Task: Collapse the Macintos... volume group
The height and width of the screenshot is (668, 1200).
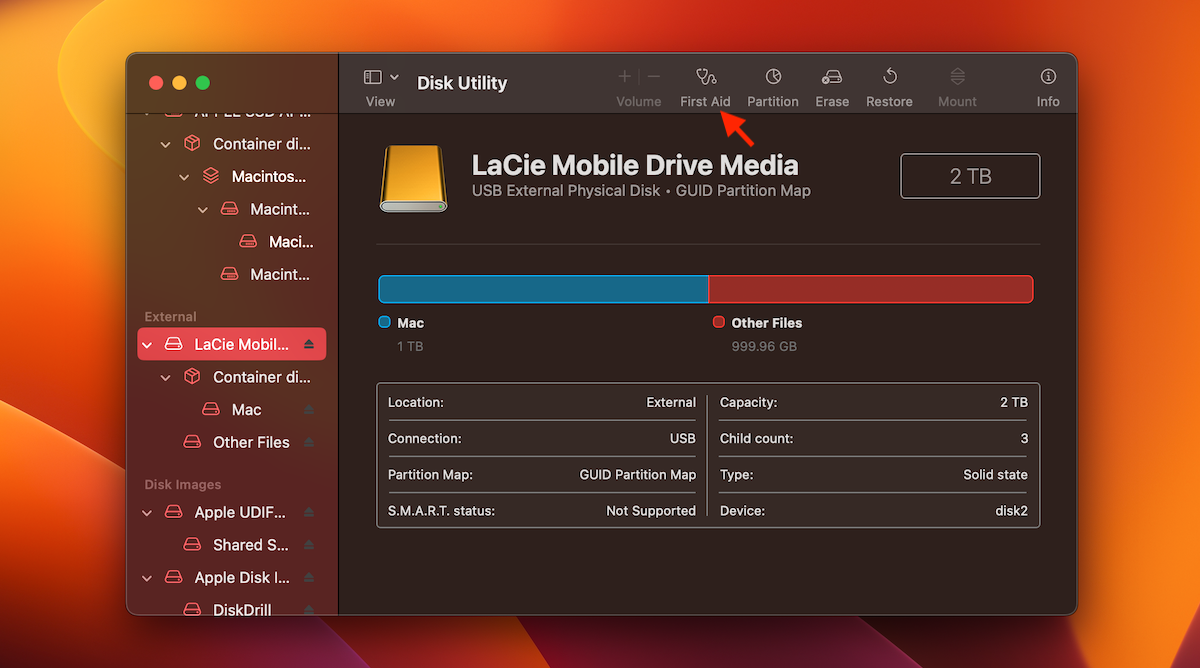Action: (x=184, y=177)
